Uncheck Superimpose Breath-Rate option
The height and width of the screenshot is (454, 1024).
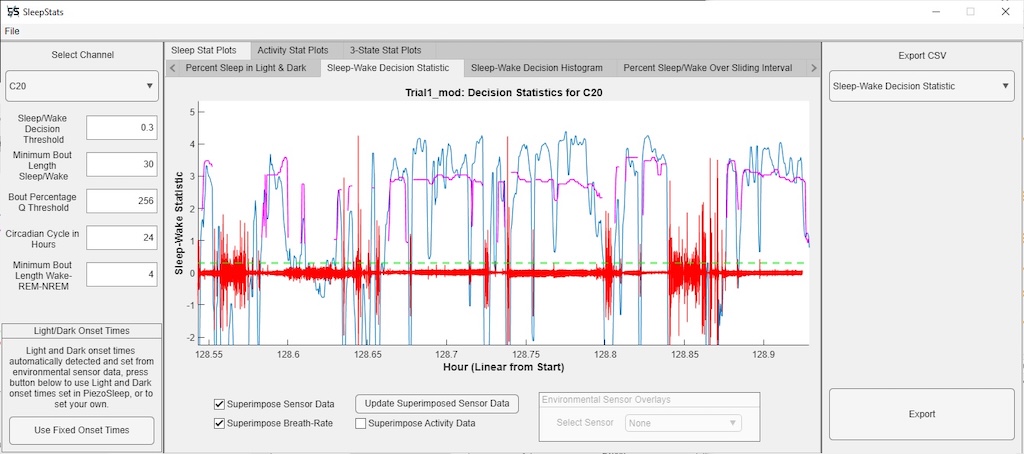click(x=219, y=423)
